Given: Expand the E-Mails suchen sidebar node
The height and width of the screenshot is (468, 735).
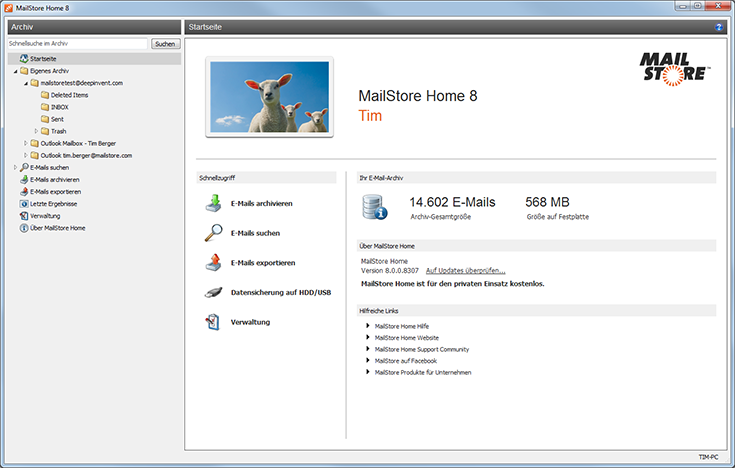Looking at the screenshot, I should tap(16, 167).
